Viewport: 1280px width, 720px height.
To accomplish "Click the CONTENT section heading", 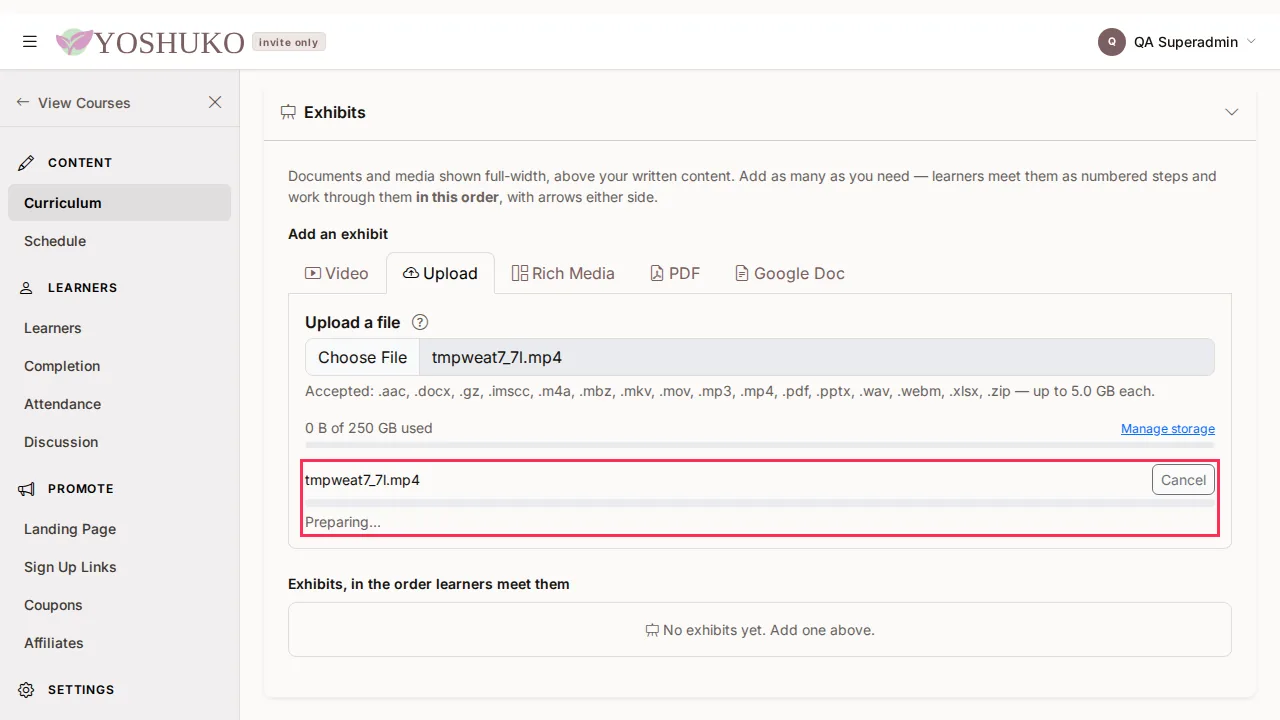I will [80, 163].
